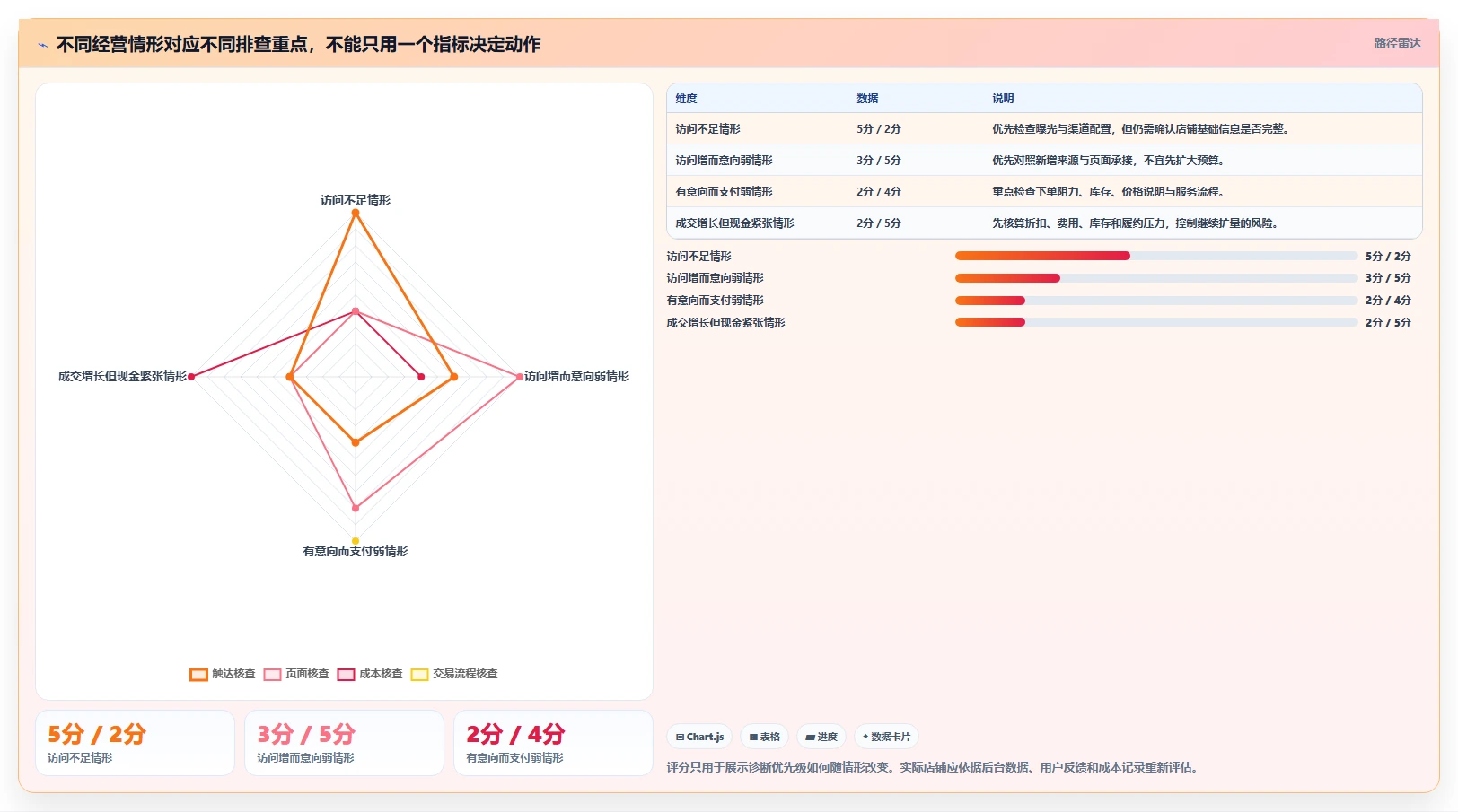Click description starting 优先对照新增来源
This screenshot has height=812, width=1458.
(x=1110, y=161)
